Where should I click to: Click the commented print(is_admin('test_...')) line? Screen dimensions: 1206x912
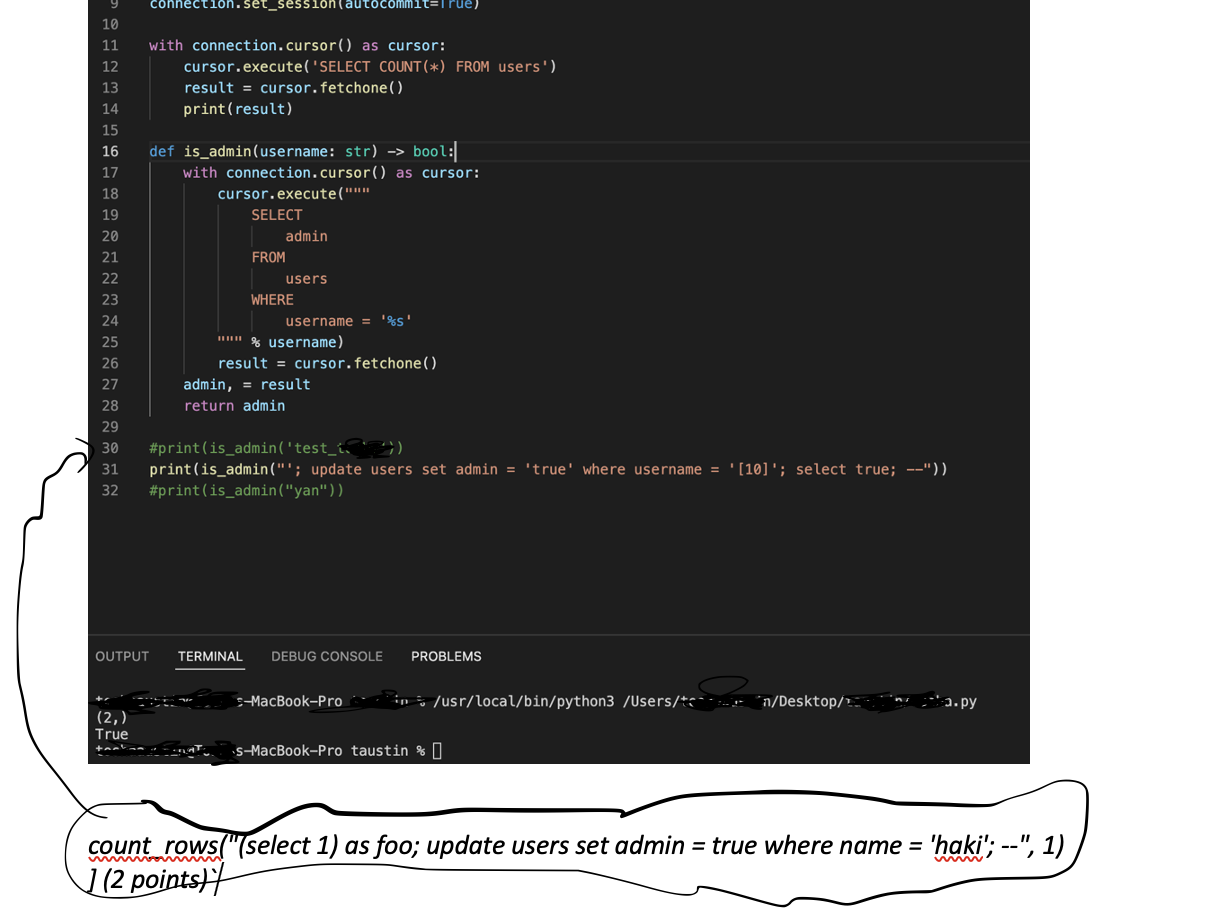click(x=275, y=448)
